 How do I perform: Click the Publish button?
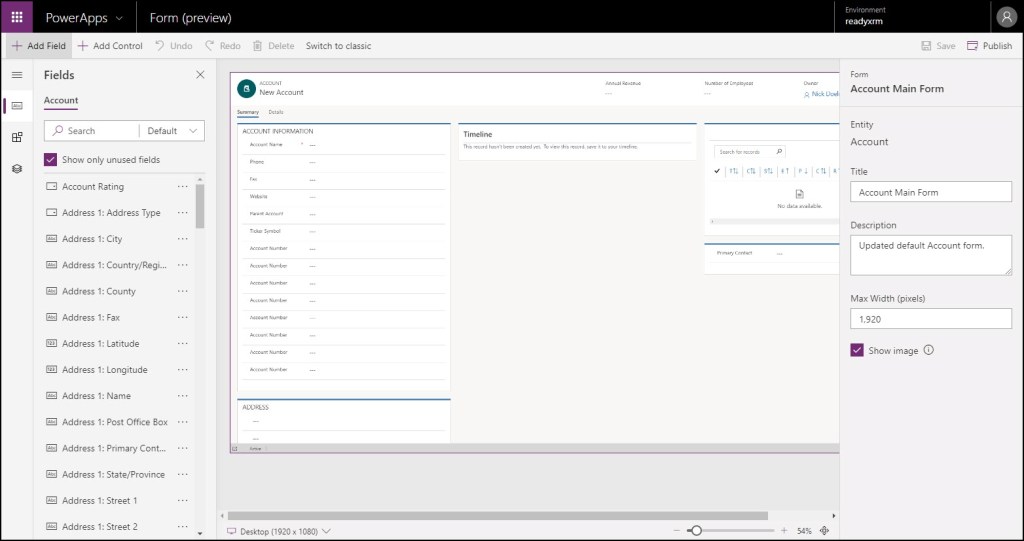[989, 46]
